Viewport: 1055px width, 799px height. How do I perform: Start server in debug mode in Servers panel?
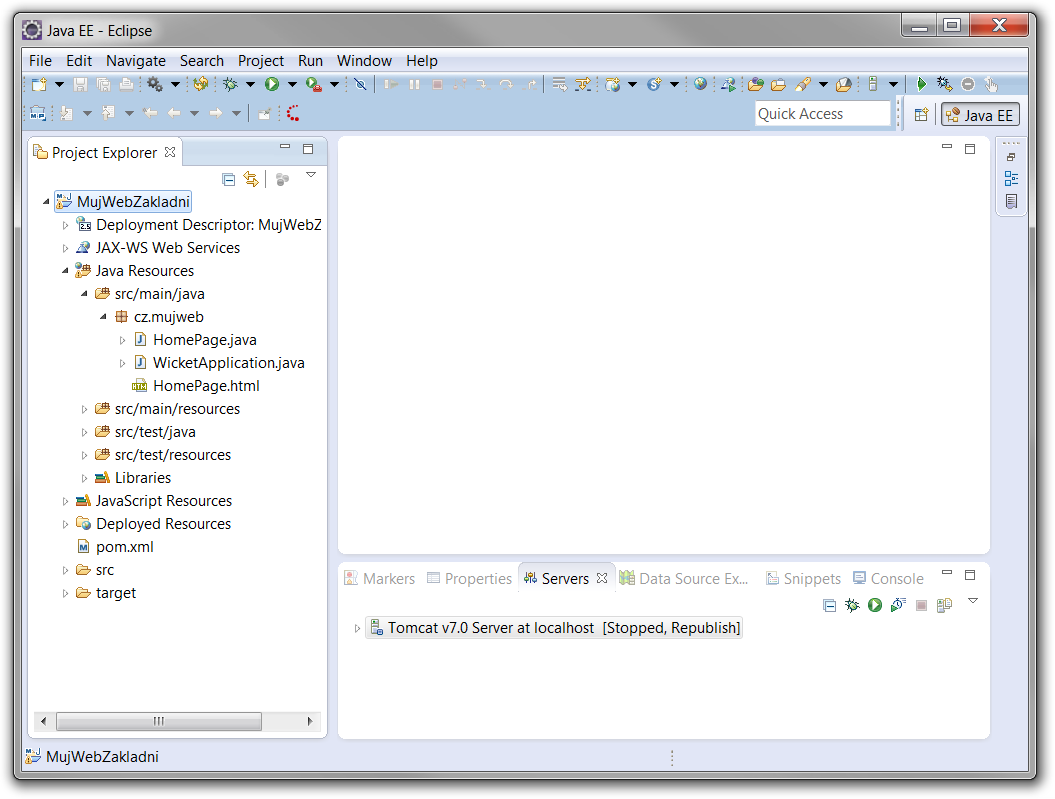852,605
